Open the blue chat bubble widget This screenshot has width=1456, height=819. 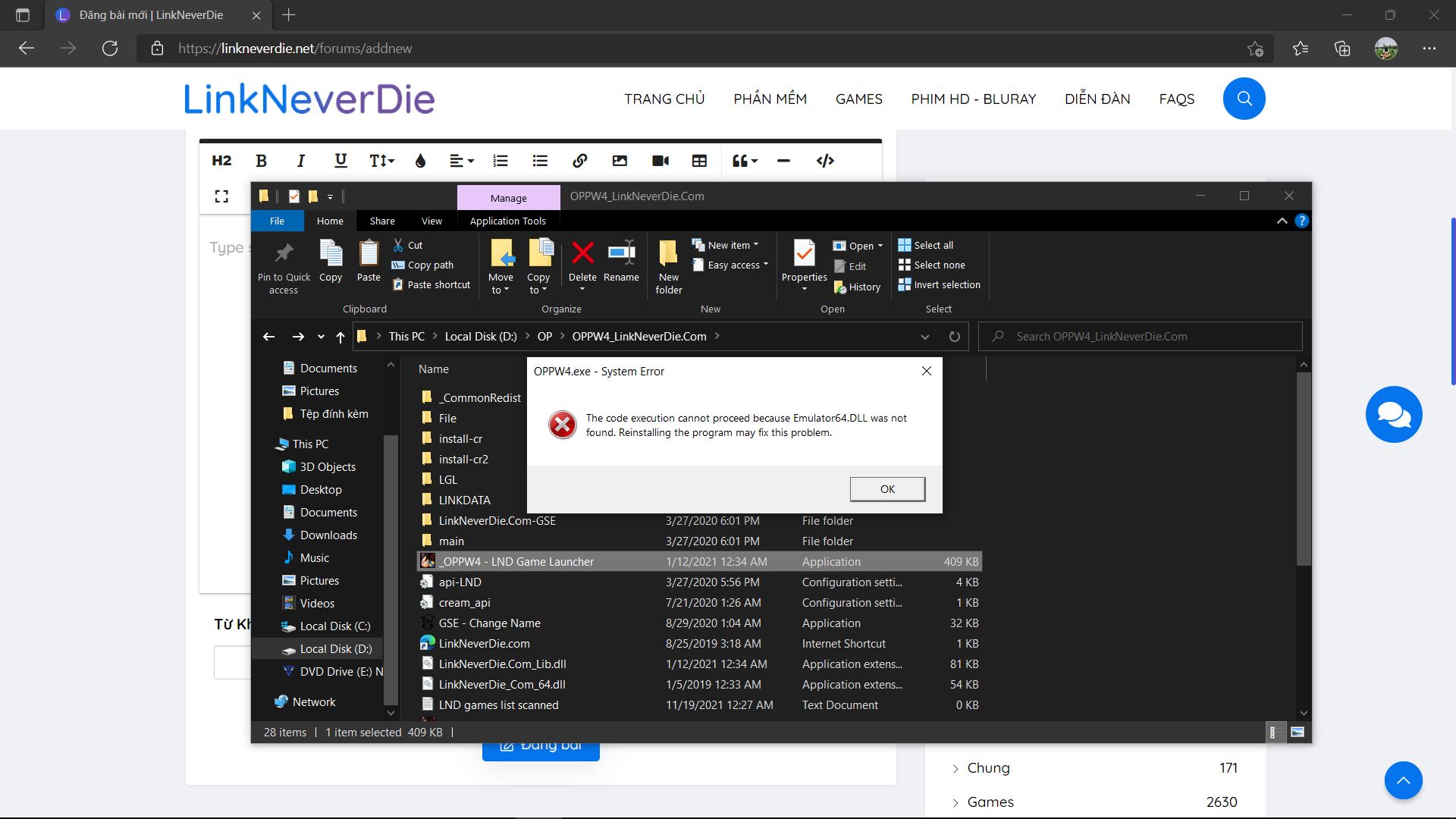point(1393,415)
